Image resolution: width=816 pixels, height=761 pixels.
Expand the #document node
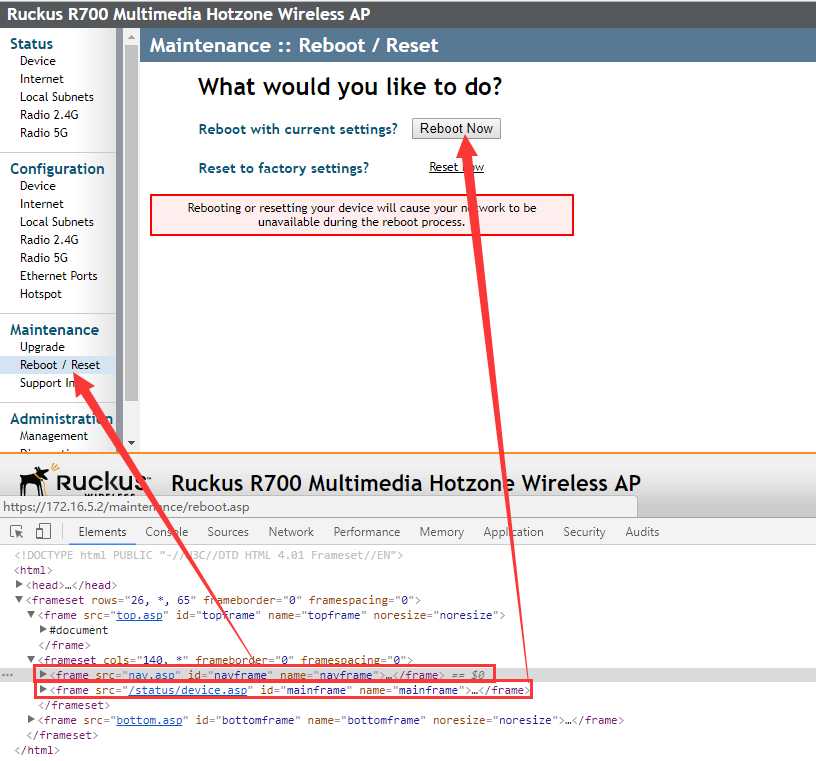pyautogui.click(x=43, y=629)
